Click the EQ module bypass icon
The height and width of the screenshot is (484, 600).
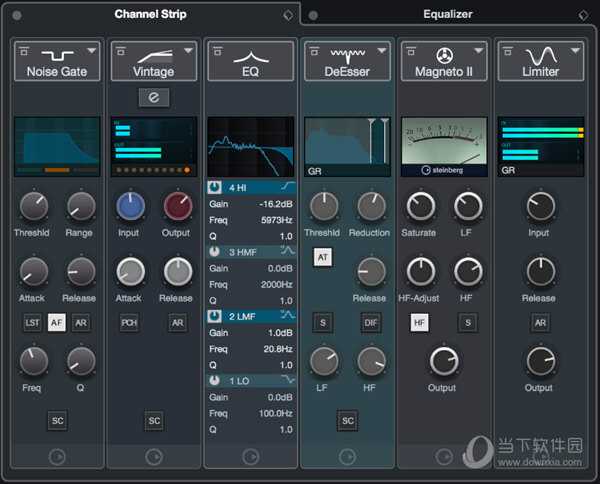218,51
